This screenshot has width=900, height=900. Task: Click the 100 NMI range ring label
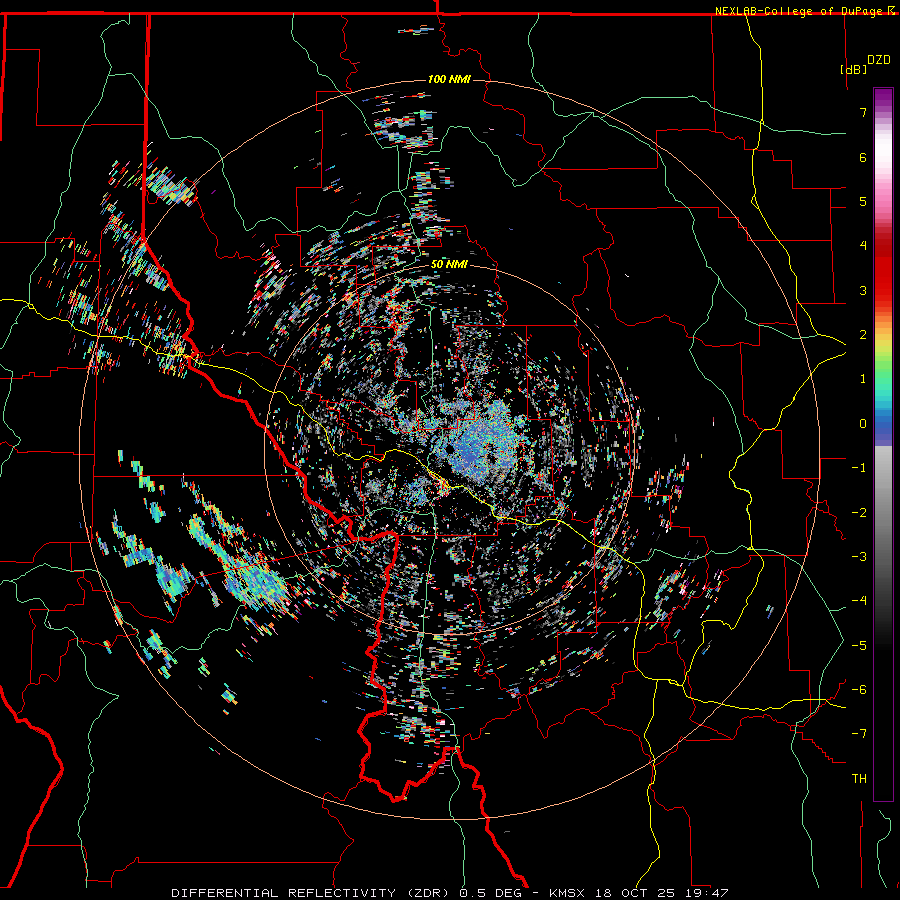pyautogui.click(x=449, y=79)
